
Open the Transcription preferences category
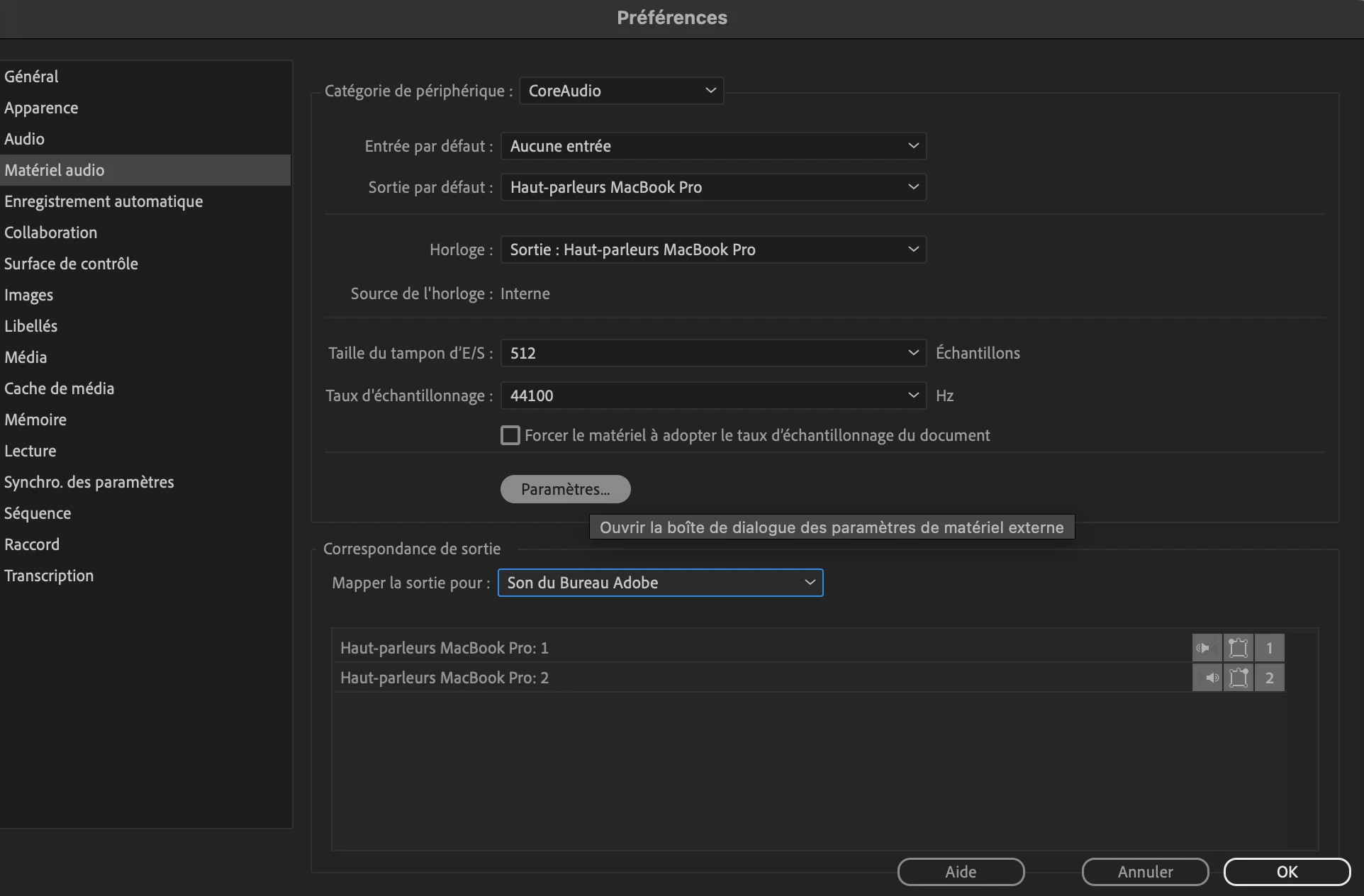point(49,576)
